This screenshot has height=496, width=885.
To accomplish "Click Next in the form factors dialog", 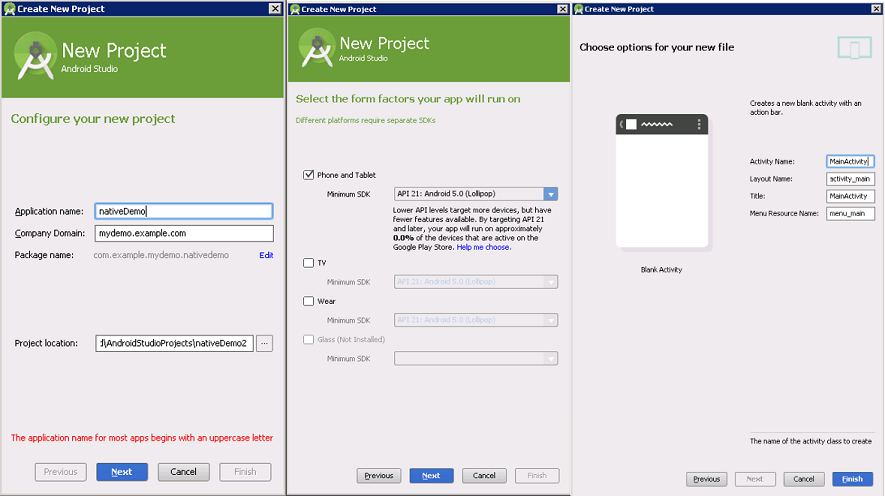I will point(431,476).
